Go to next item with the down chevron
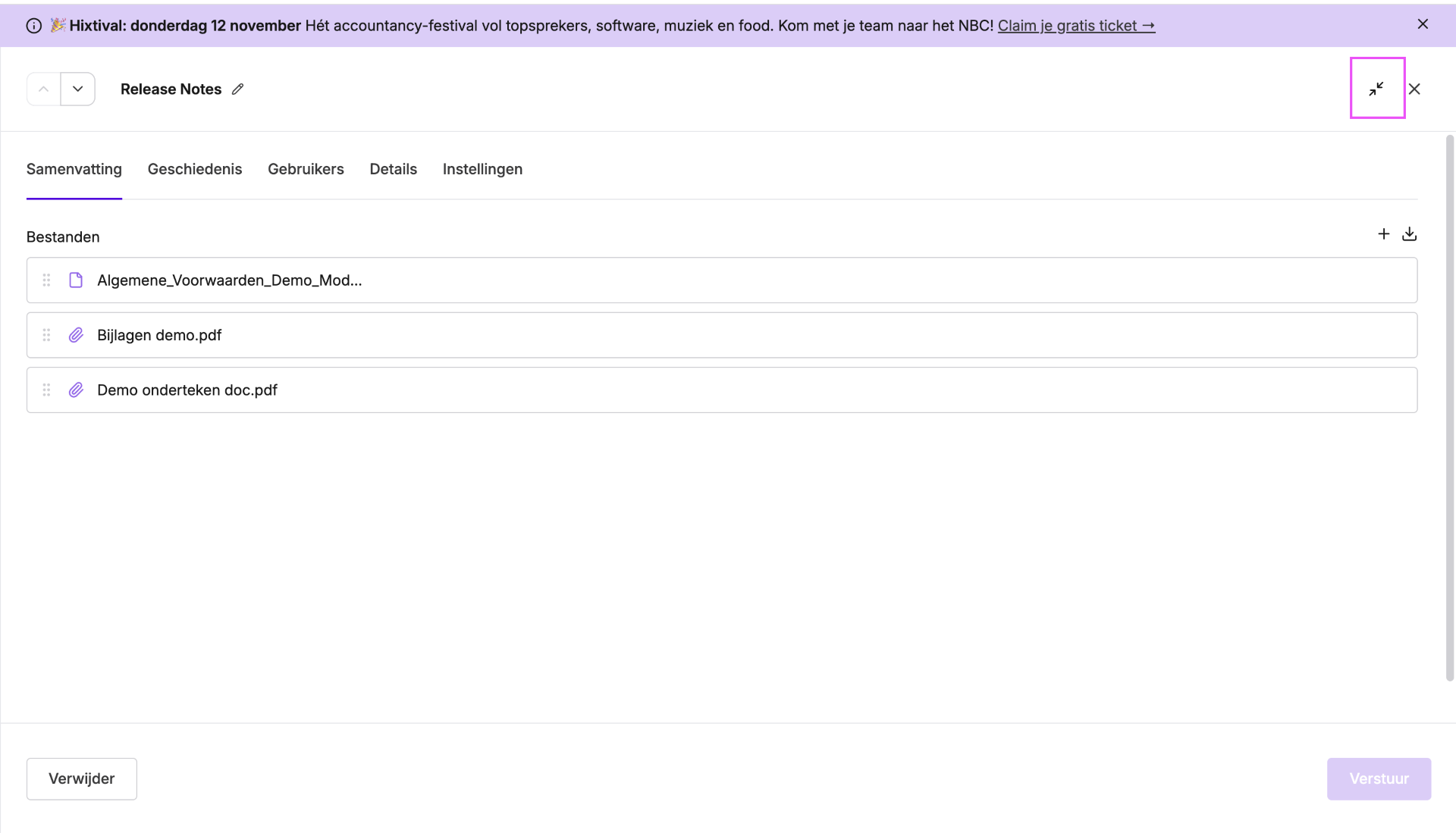 pos(77,89)
